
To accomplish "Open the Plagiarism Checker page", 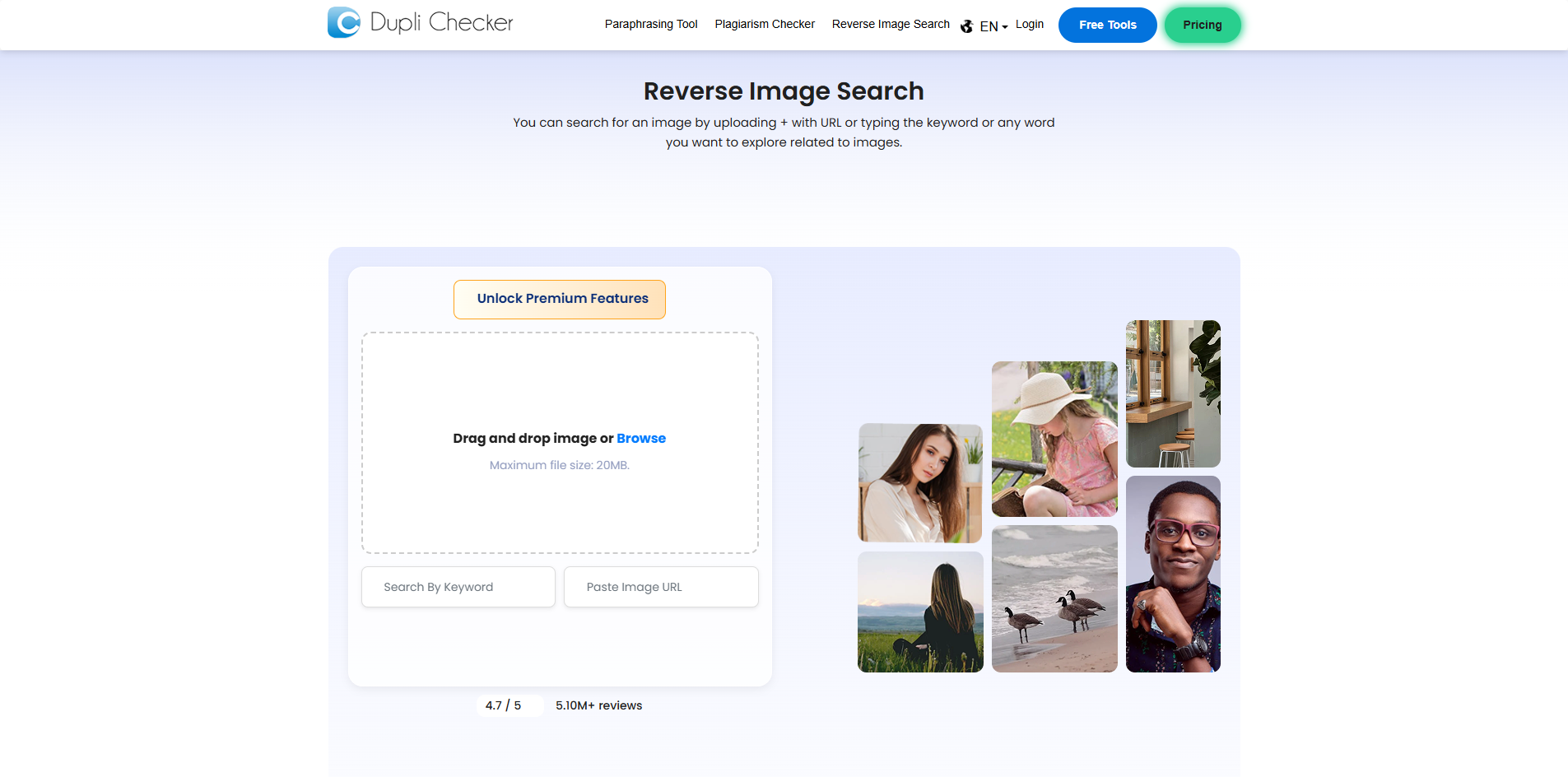I will (764, 24).
